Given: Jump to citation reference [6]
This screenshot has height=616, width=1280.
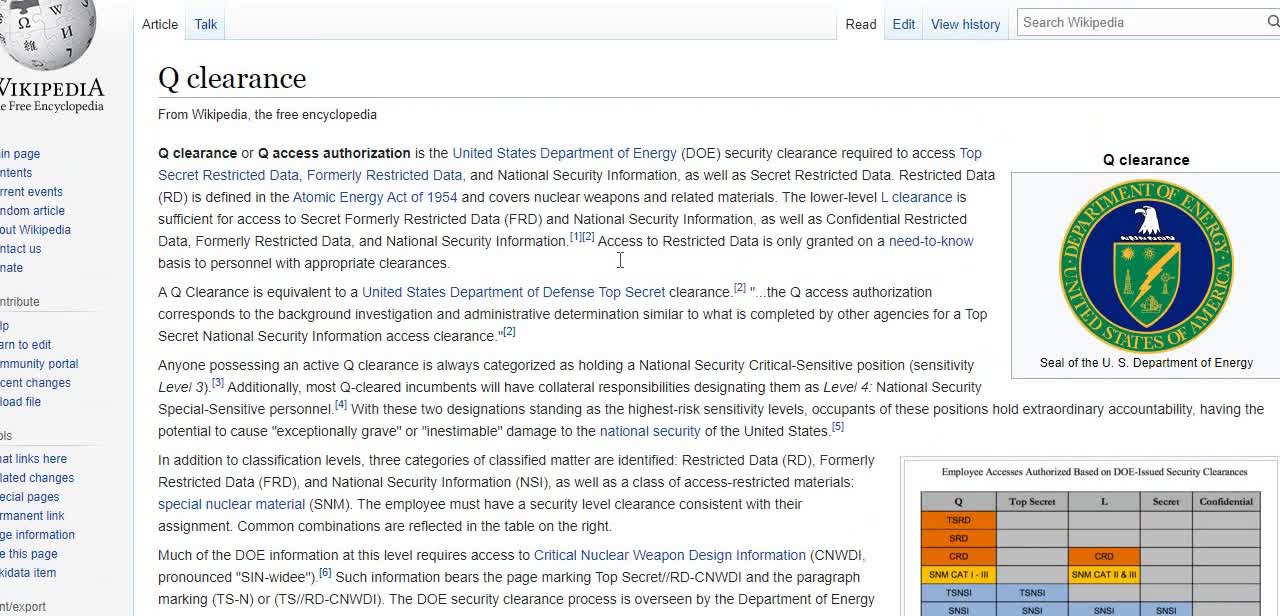Looking at the screenshot, I should [325, 572].
